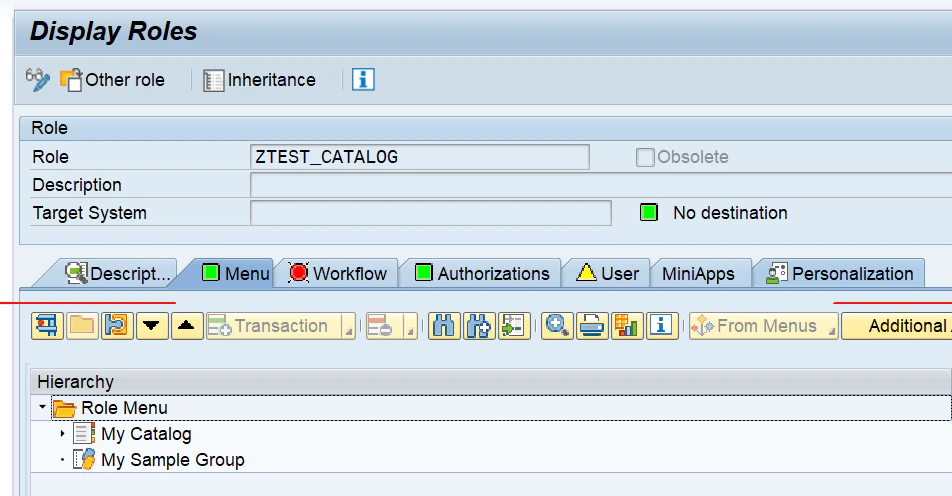Open the blue Information icon in top toolbar
This screenshot has width=952, height=496.
[x=363, y=80]
